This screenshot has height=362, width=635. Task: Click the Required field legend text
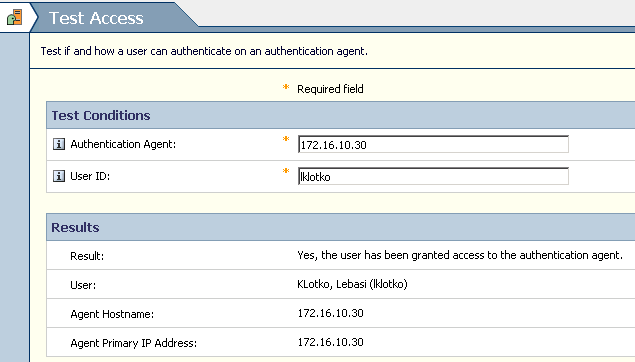330,89
